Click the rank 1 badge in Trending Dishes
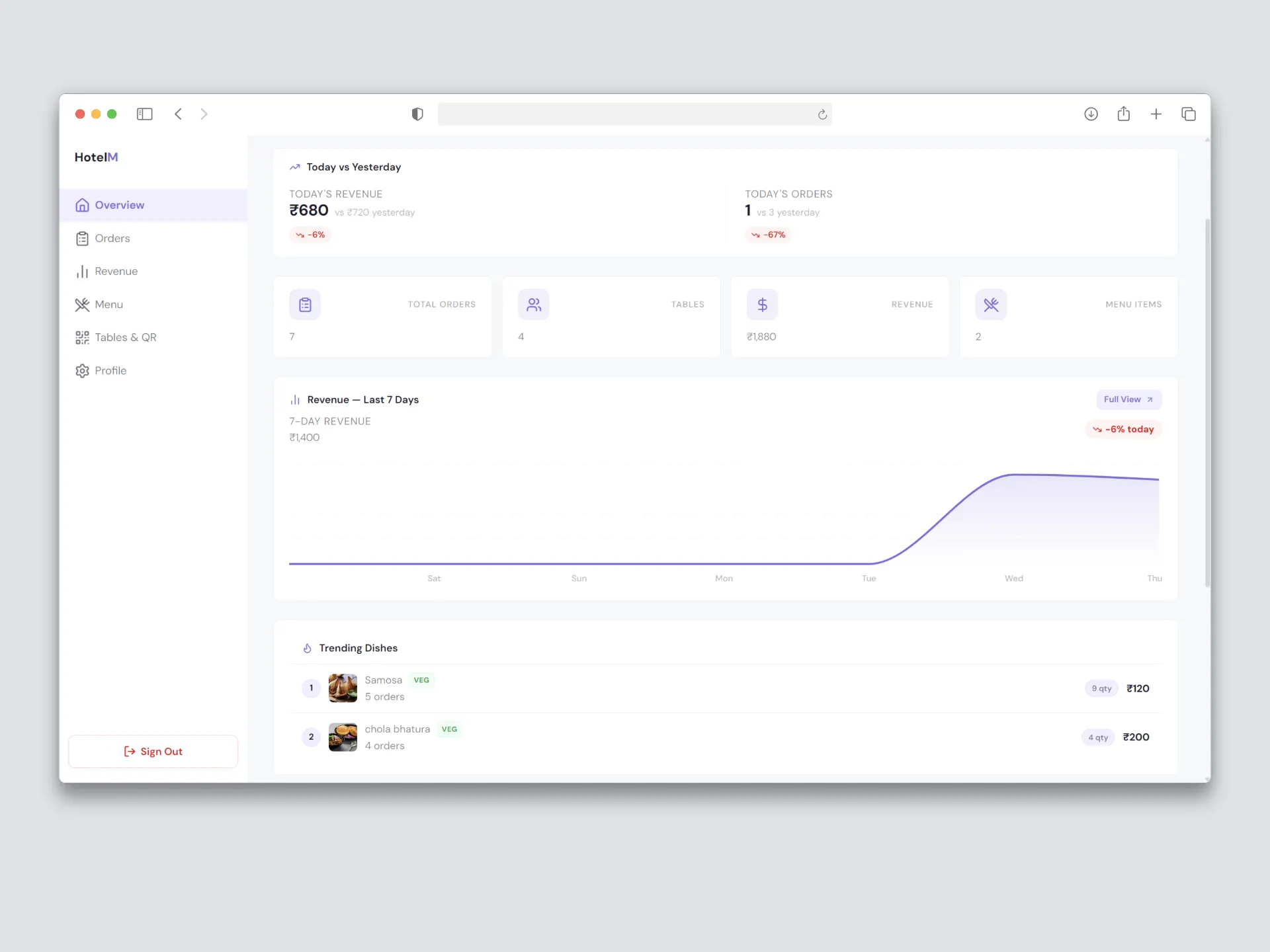Viewport: 1270px width, 952px height. tap(311, 688)
